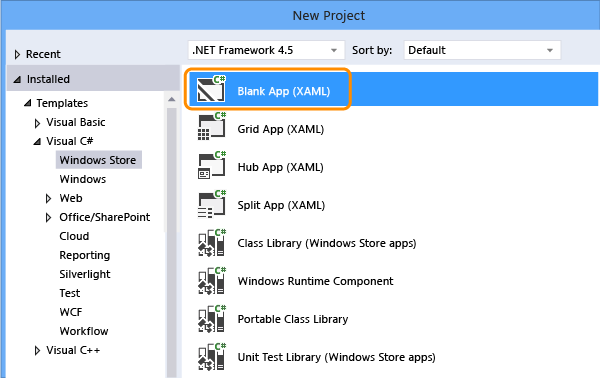This screenshot has height=378, width=600.
Task: Choose the Blank App (XAML) label
Action: pyautogui.click(x=284, y=91)
